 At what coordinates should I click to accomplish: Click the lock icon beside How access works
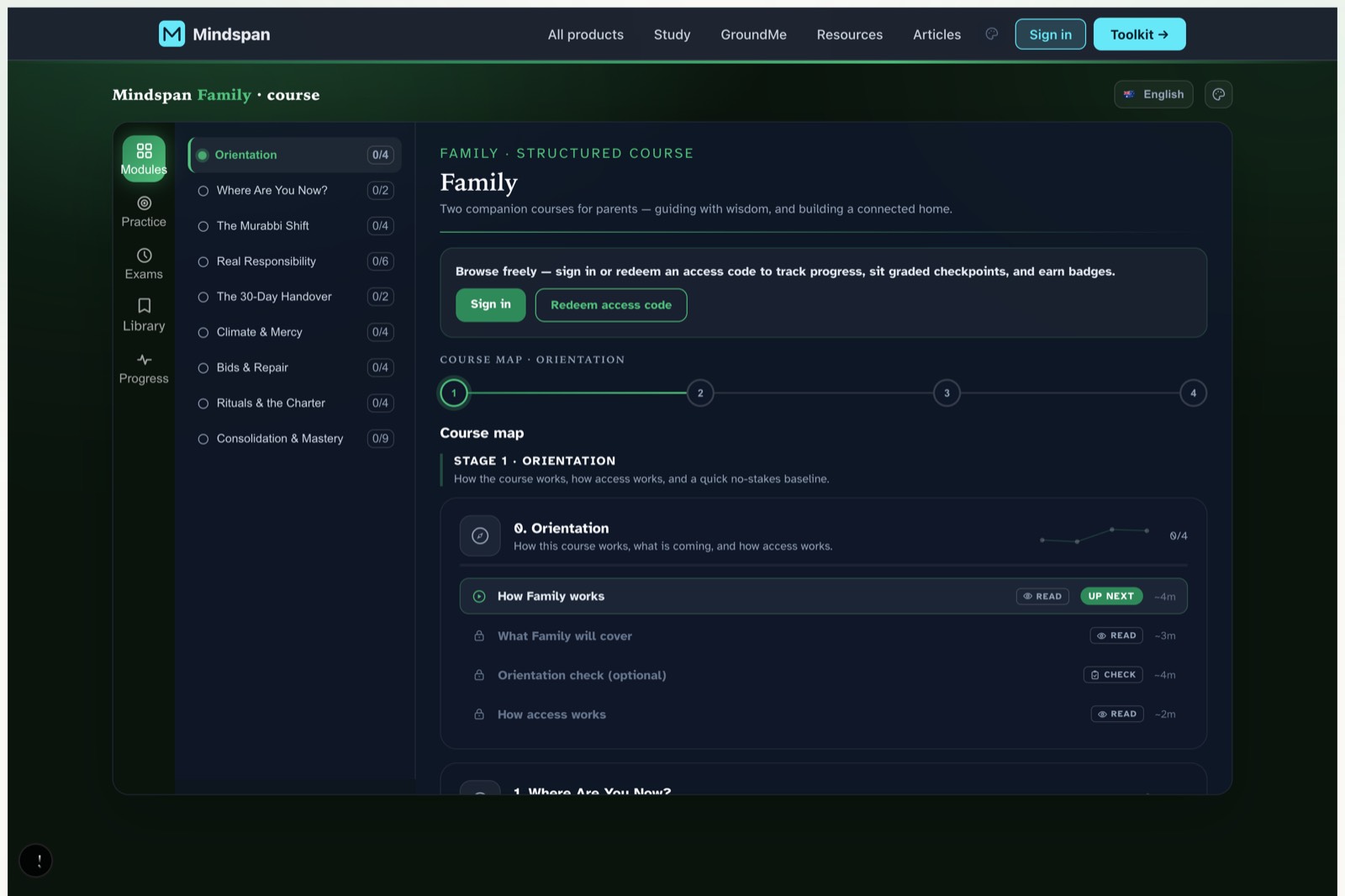coord(479,714)
